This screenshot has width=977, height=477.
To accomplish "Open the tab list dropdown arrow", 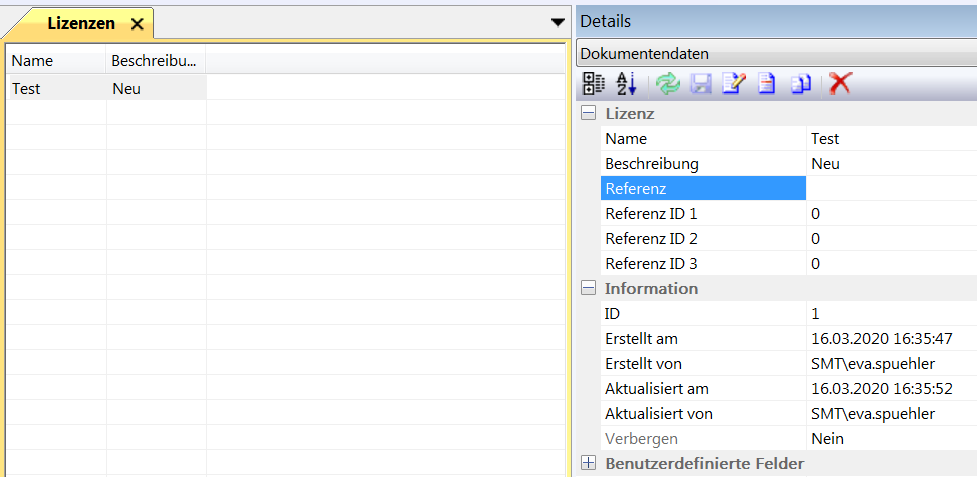I will (x=558, y=22).
